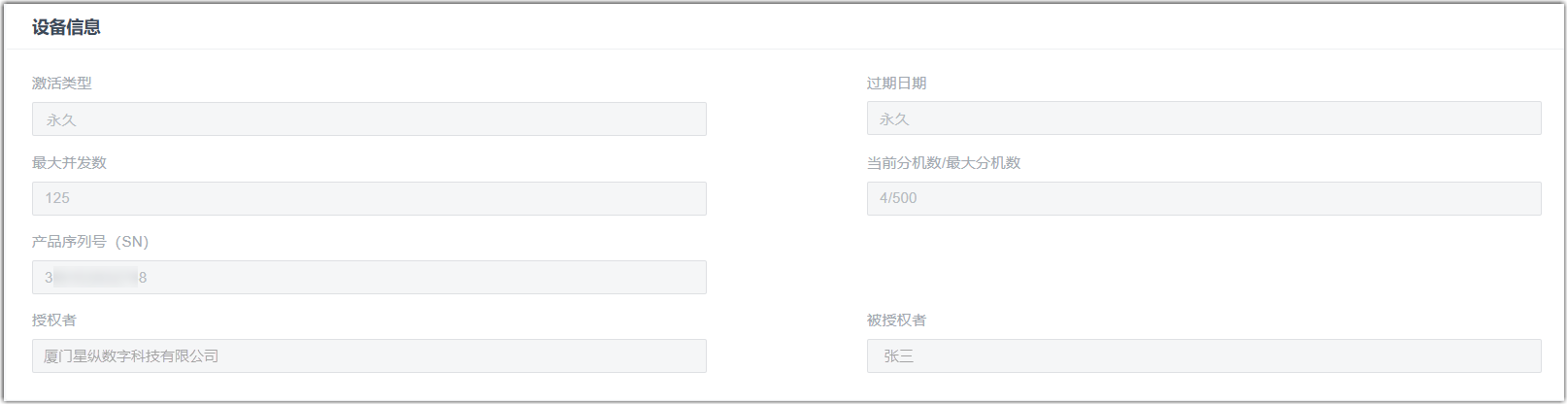Select the 激活类型 input field
The width and height of the screenshot is (1568, 405).
pyautogui.click(x=369, y=119)
